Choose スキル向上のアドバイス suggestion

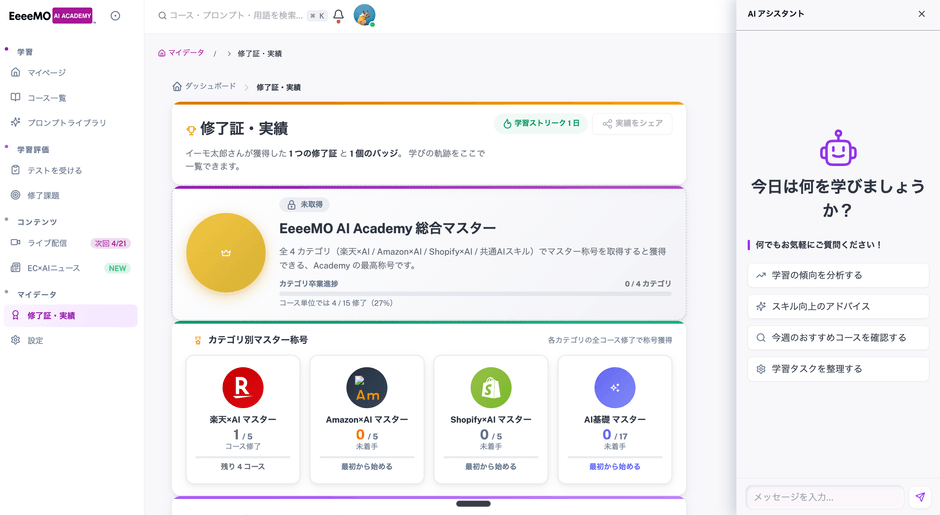pyautogui.click(x=838, y=306)
